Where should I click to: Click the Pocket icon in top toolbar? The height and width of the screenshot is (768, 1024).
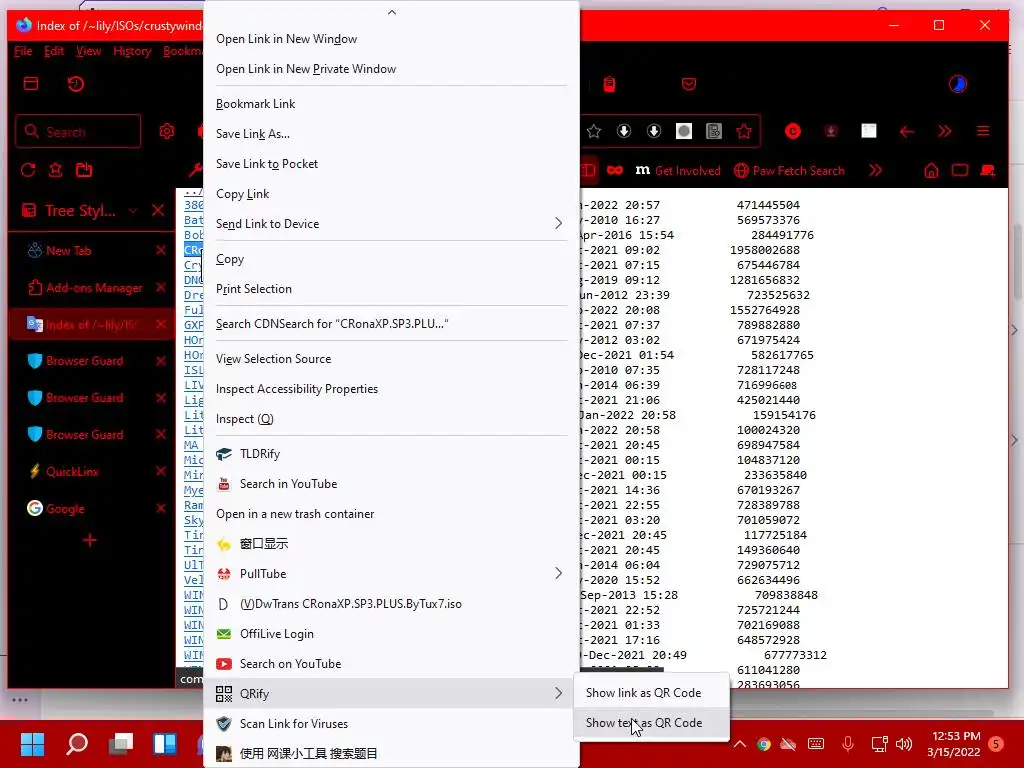pos(688,84)
